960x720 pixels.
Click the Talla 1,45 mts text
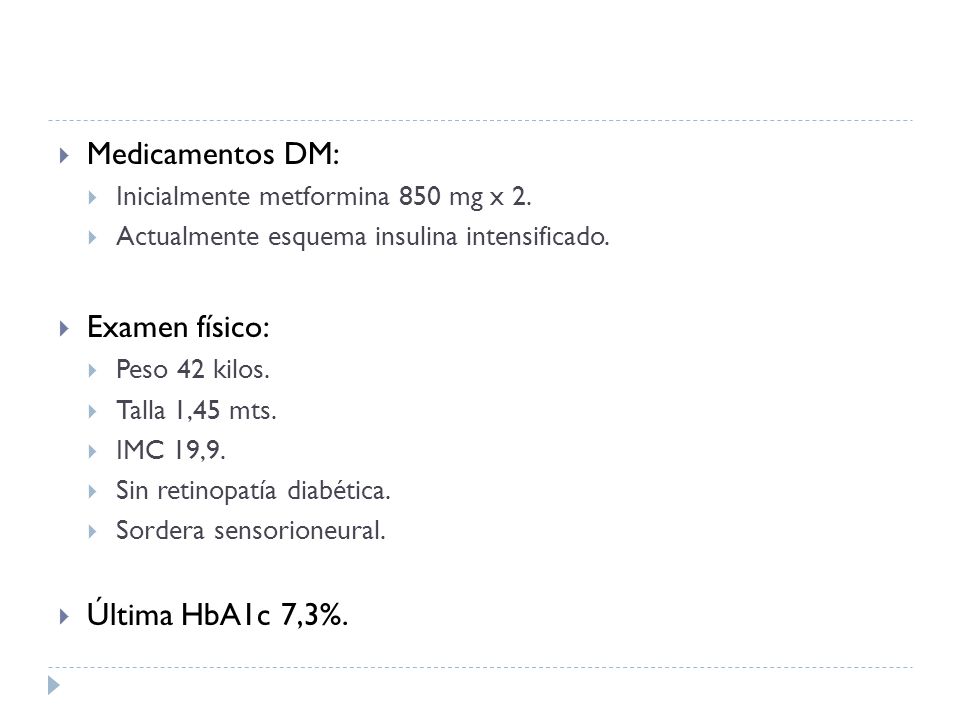197,410
